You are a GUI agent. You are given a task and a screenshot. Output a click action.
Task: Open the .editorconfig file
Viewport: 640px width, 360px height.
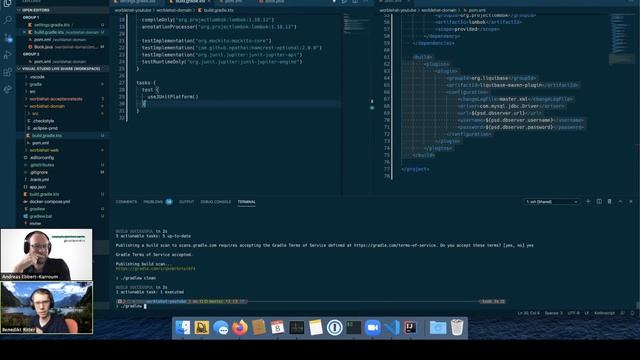[x=42, y=158]
